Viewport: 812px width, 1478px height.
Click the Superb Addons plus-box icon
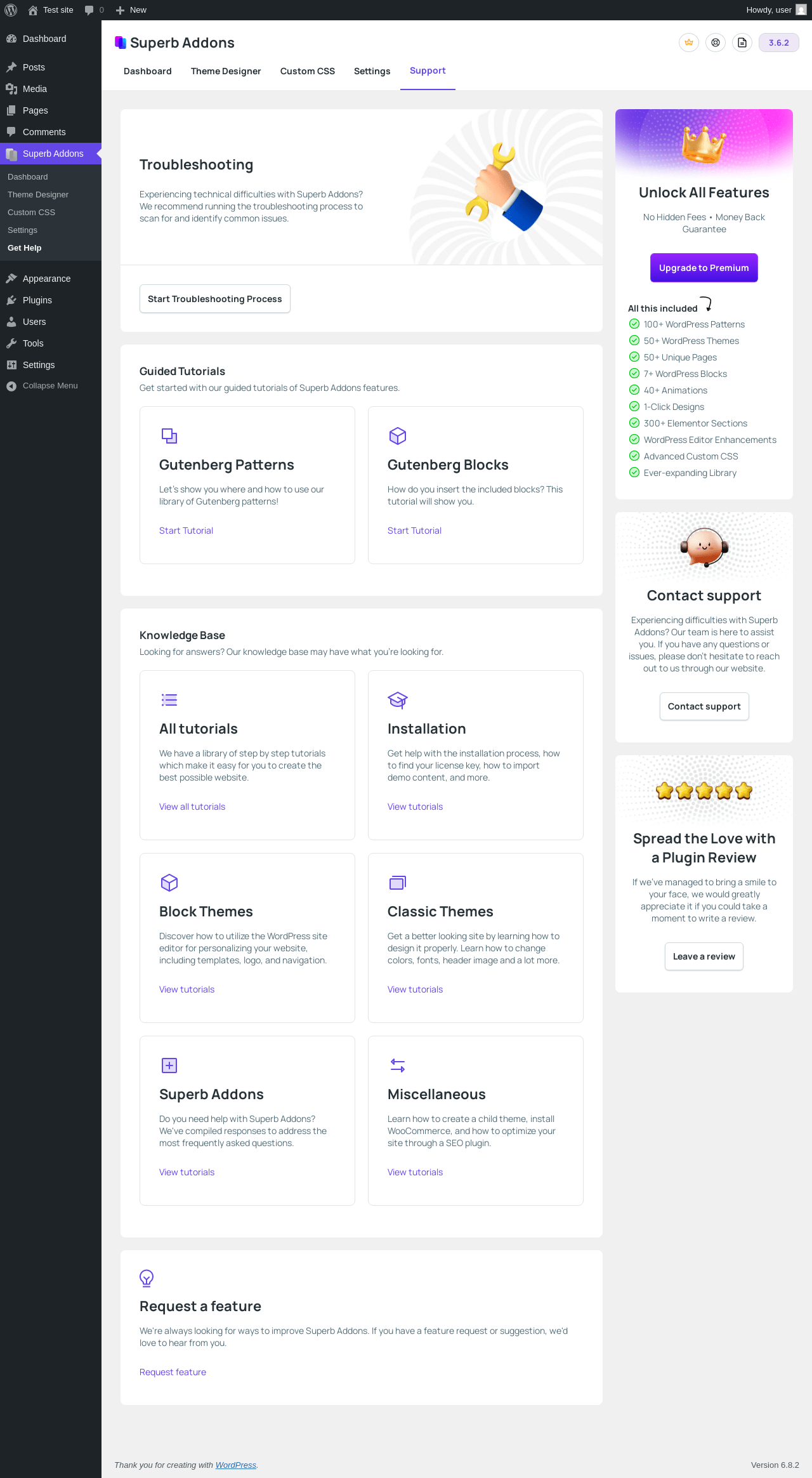[169, 1066]
